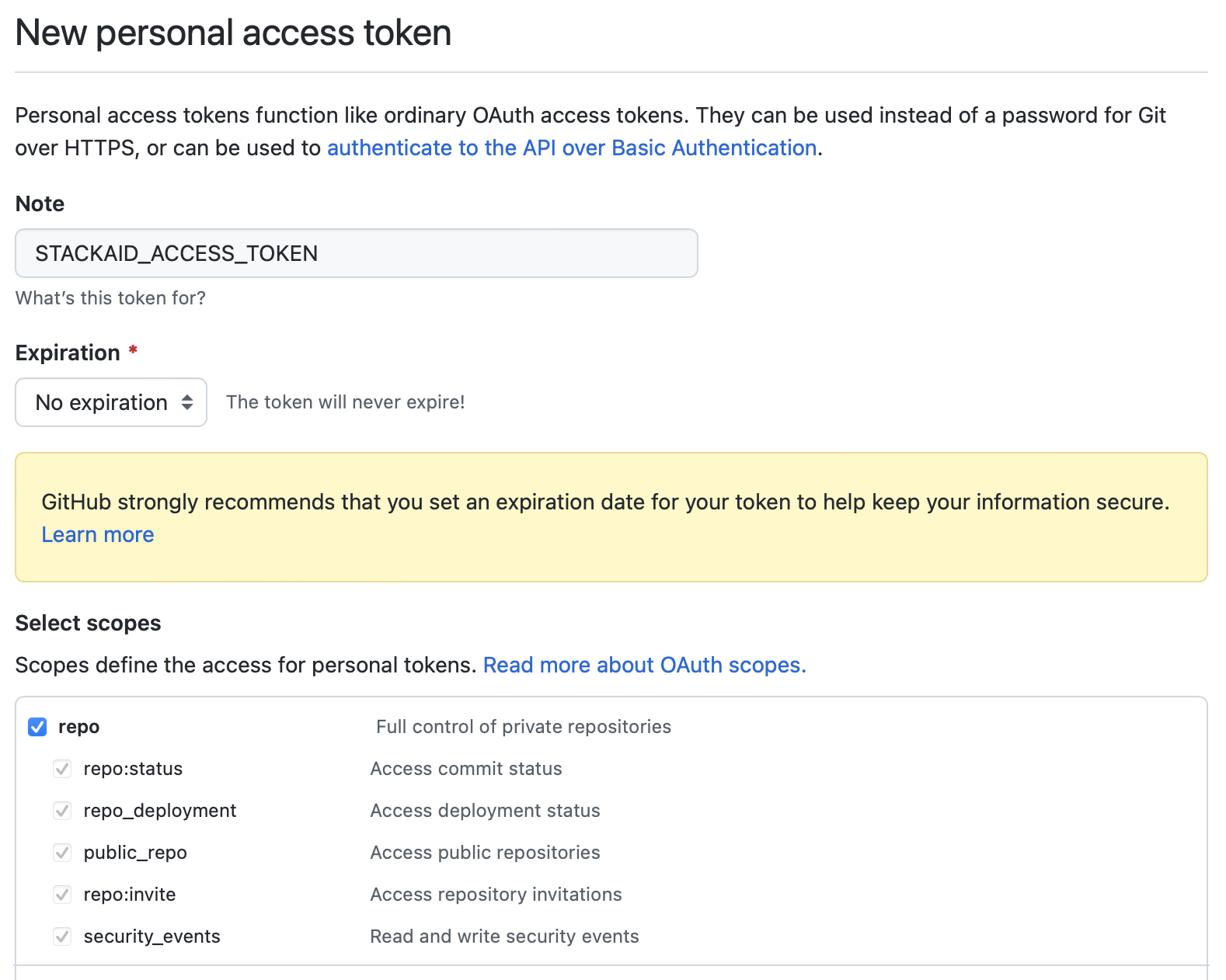The height and width of the screenshot is (980, 1226).
Task: Click the 'New personal access token' heading
Action: (234, 33)
